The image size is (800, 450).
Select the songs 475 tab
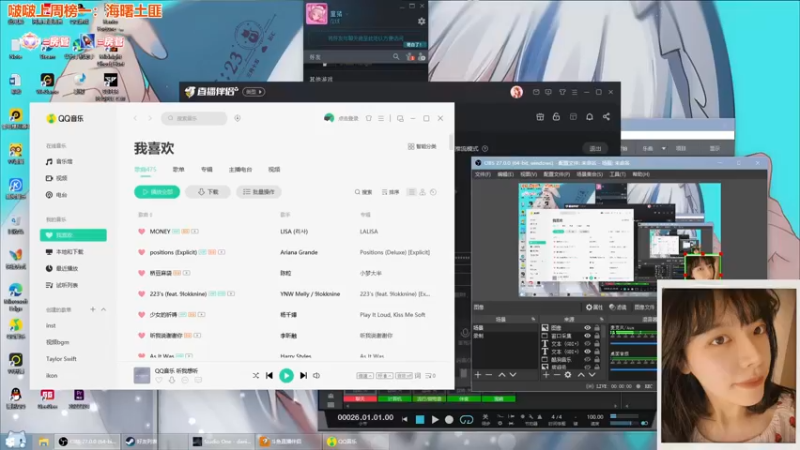145,169
